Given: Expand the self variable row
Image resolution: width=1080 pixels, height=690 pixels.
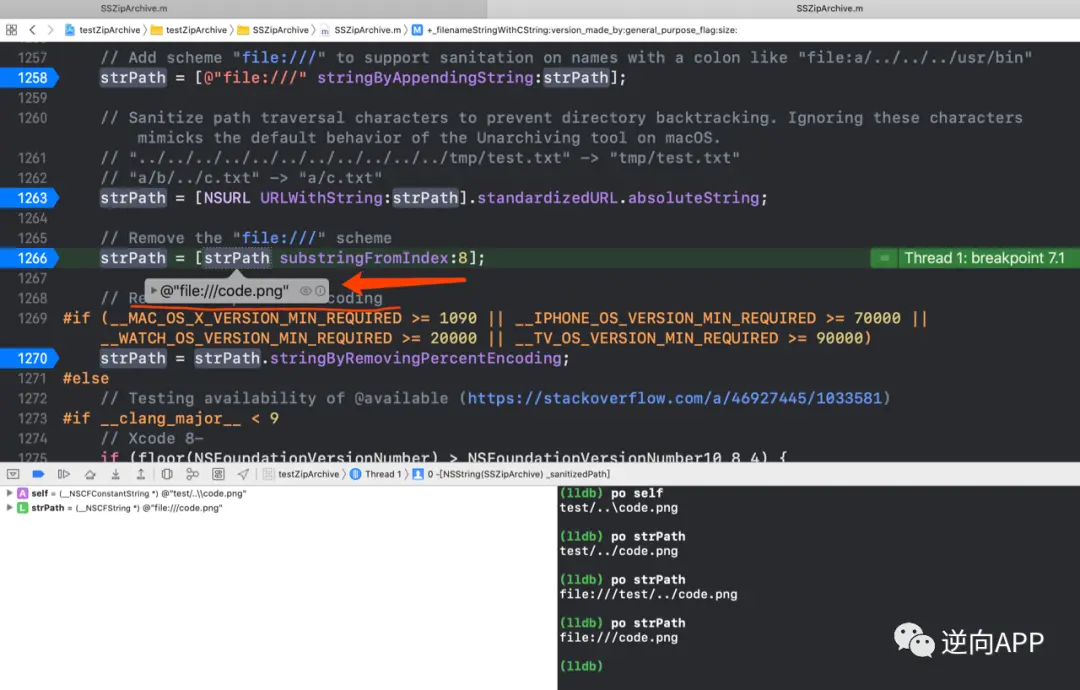Looking at the screenshot, I should pos(9,493).
